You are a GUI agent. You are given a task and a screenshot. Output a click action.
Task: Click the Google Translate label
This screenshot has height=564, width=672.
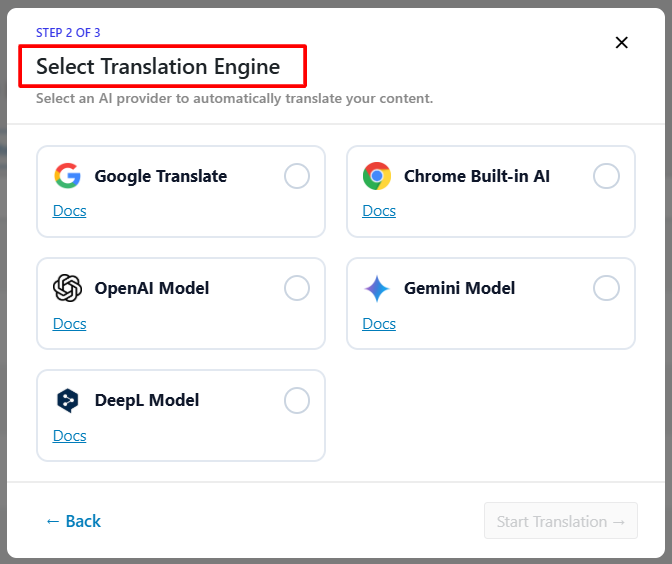[x=161, y=176]
